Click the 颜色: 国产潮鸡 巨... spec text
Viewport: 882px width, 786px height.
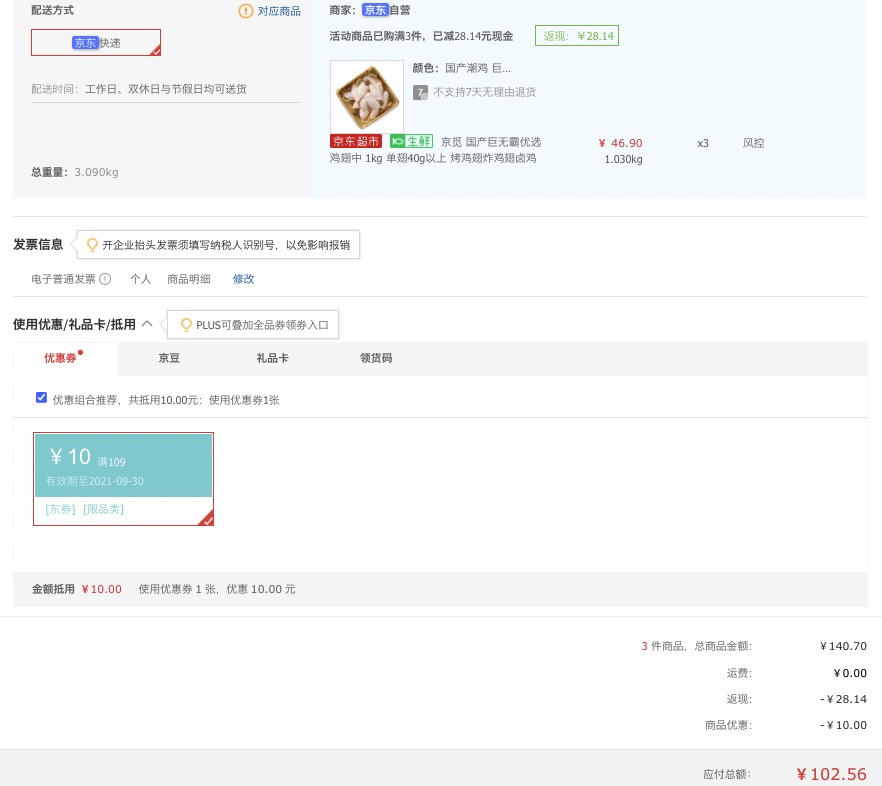click(x=461, y=68)
